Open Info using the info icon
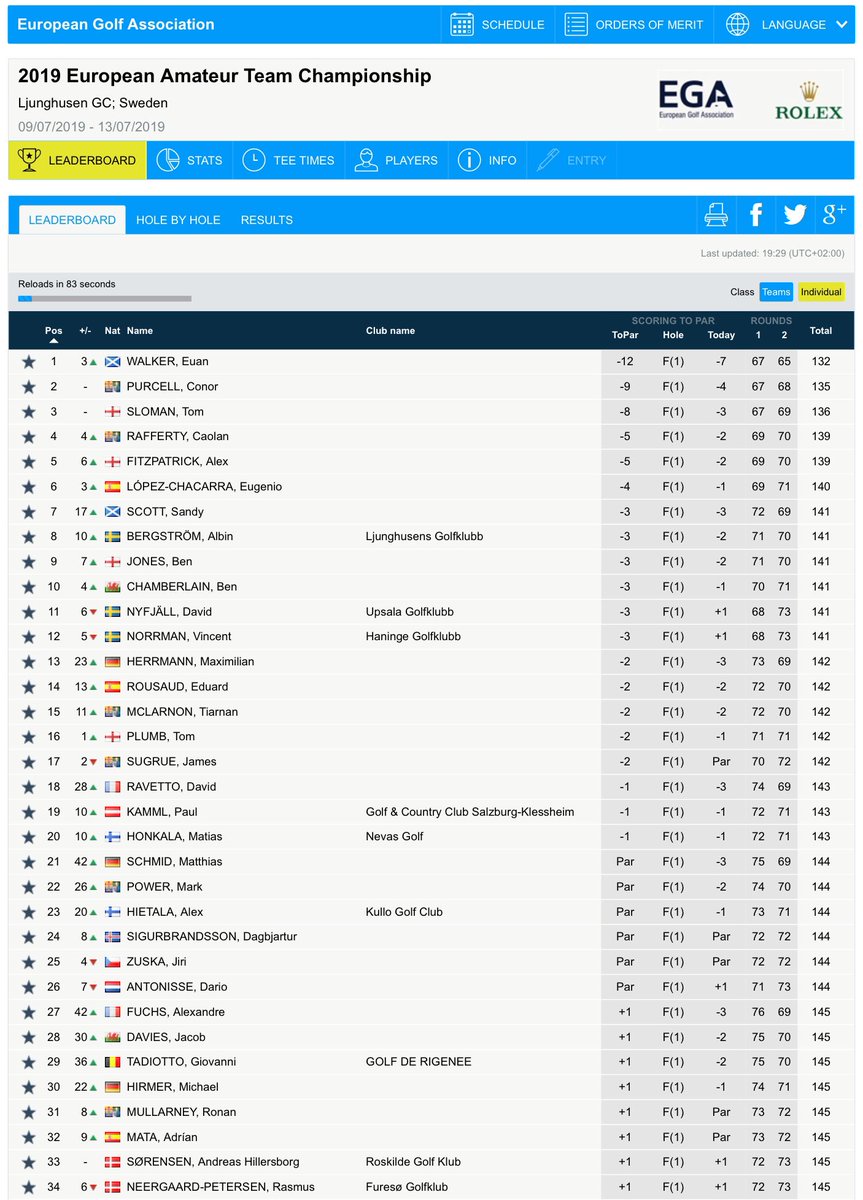The height and width of the screenshot is (1200, 863). tap(470, 160)
